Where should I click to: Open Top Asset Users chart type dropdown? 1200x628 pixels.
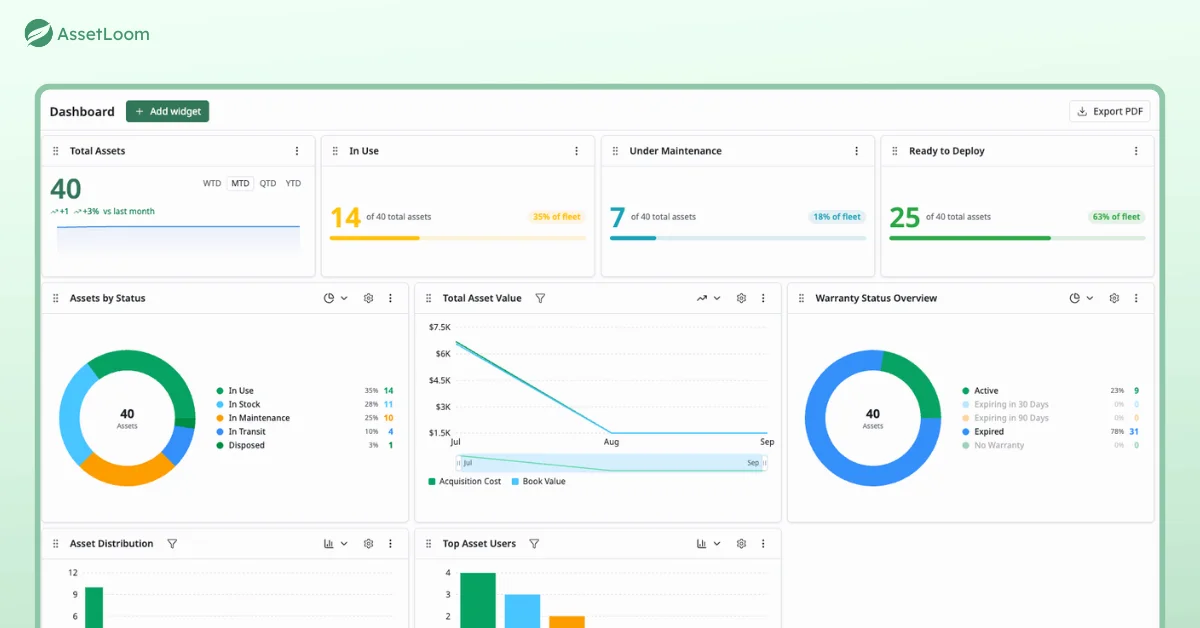coord(709,544)
